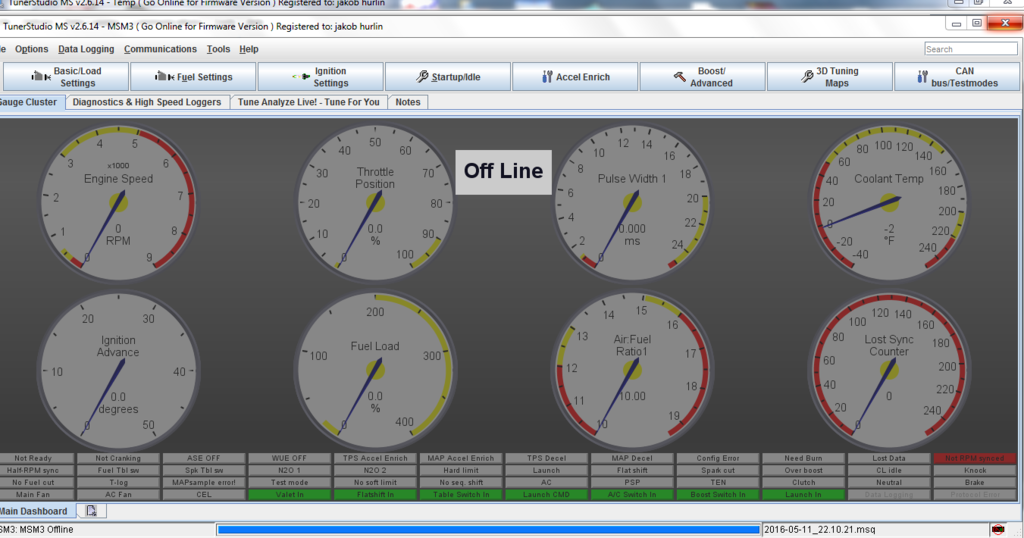The image size is (1024, 538).
Task: Click the CEL indicator
Action: pos(204,495)
